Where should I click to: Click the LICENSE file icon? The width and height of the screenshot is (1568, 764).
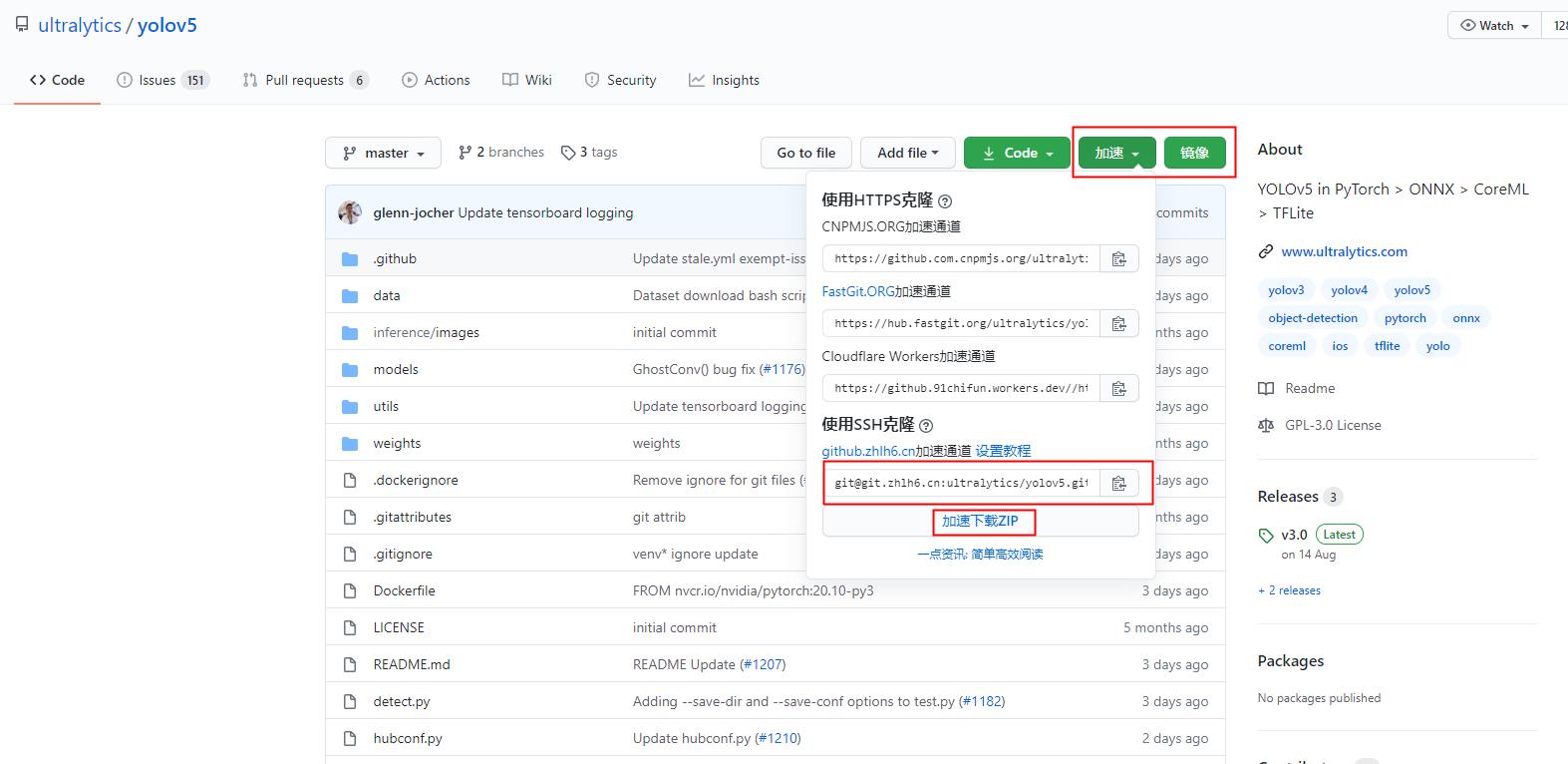coord(350,627)
